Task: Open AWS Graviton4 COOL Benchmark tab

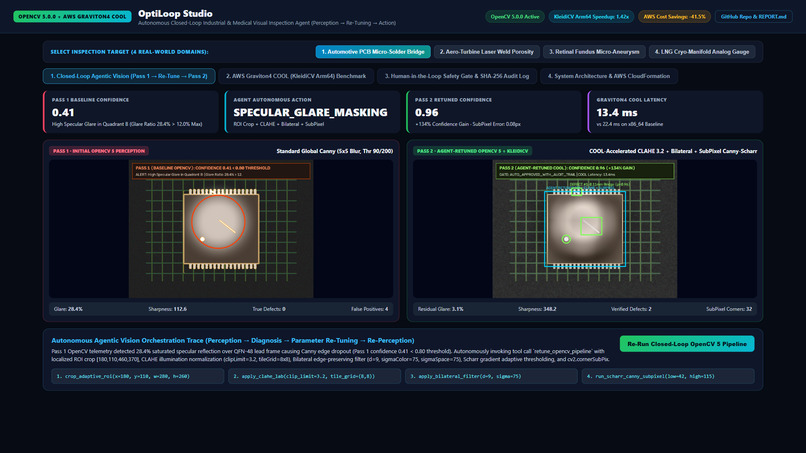Action: tap(296, 76)
